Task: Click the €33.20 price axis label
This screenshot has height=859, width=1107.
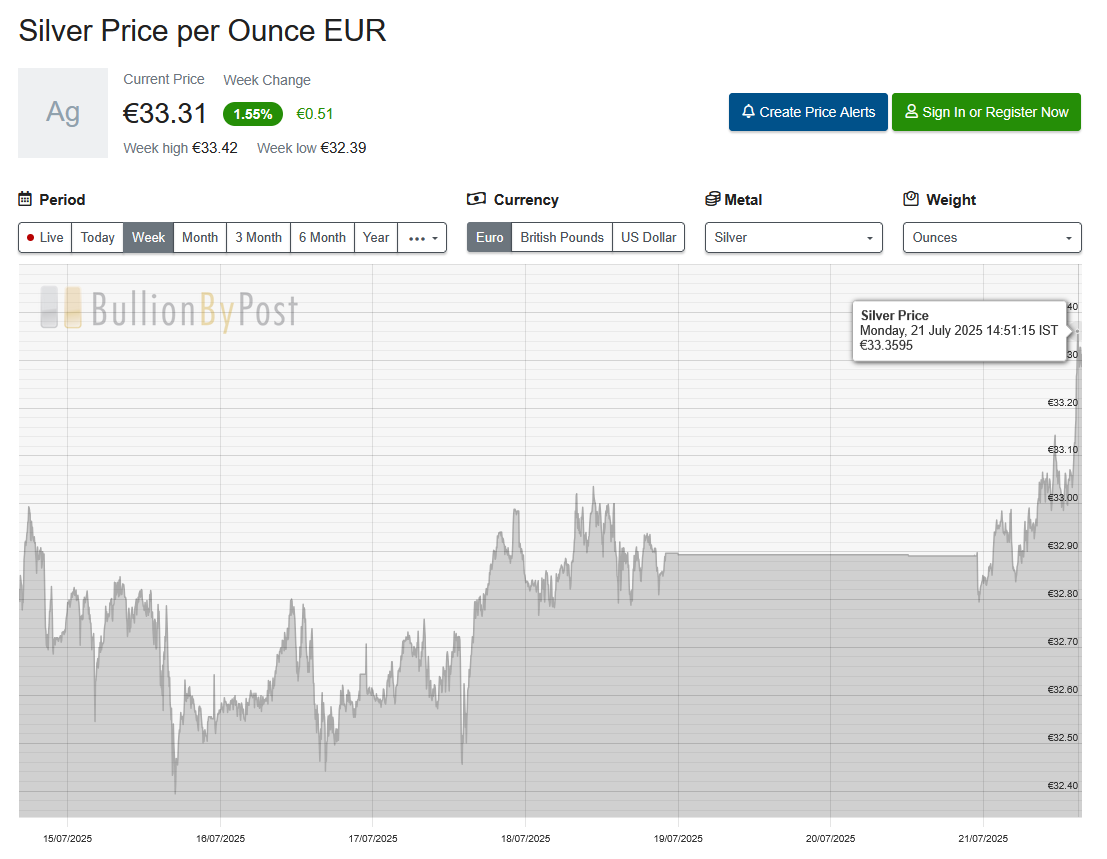Action: 1063,402
